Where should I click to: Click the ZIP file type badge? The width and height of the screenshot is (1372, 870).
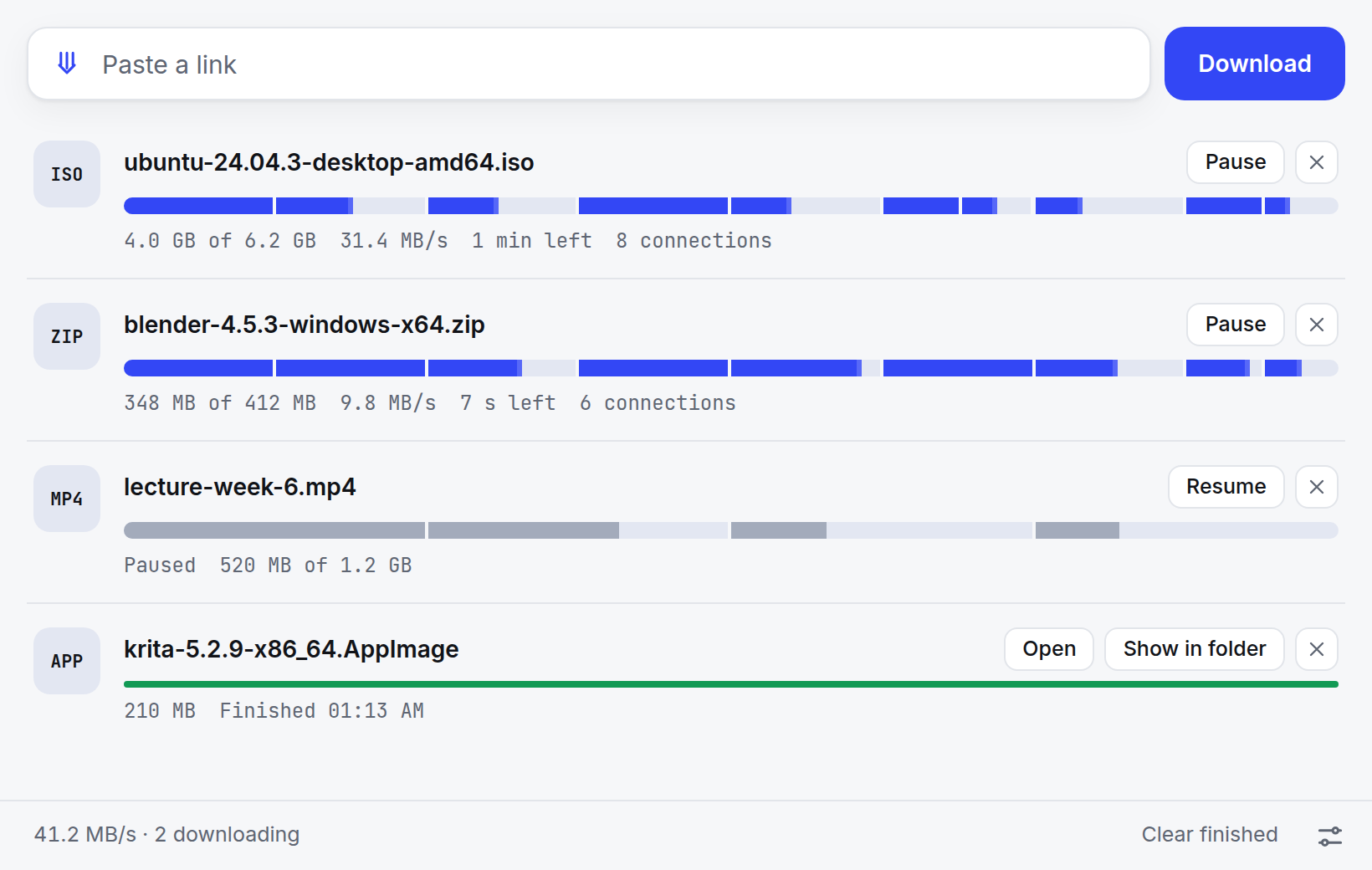click(67, 336)
